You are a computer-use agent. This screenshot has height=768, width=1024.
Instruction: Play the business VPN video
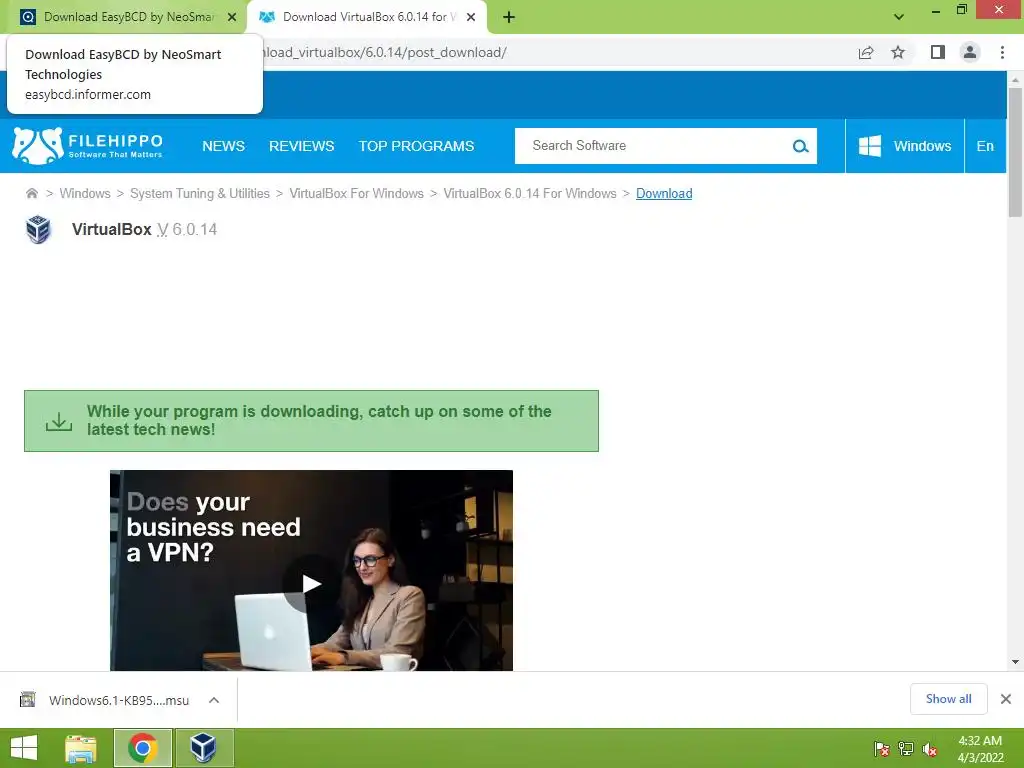pyautogui.click(x=312, y=584)
